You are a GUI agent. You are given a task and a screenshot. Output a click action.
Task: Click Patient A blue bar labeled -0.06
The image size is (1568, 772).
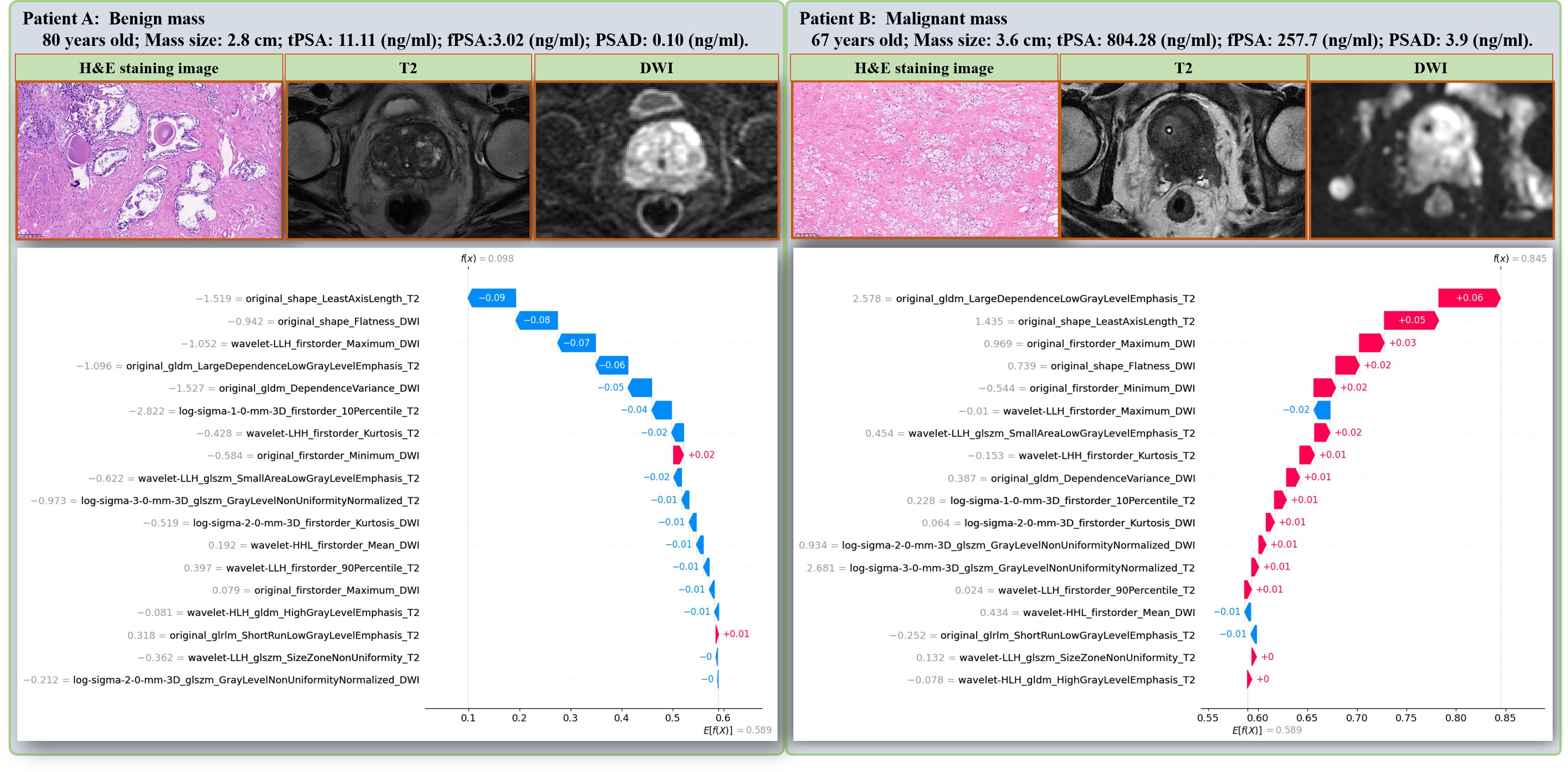click(612, 365)
